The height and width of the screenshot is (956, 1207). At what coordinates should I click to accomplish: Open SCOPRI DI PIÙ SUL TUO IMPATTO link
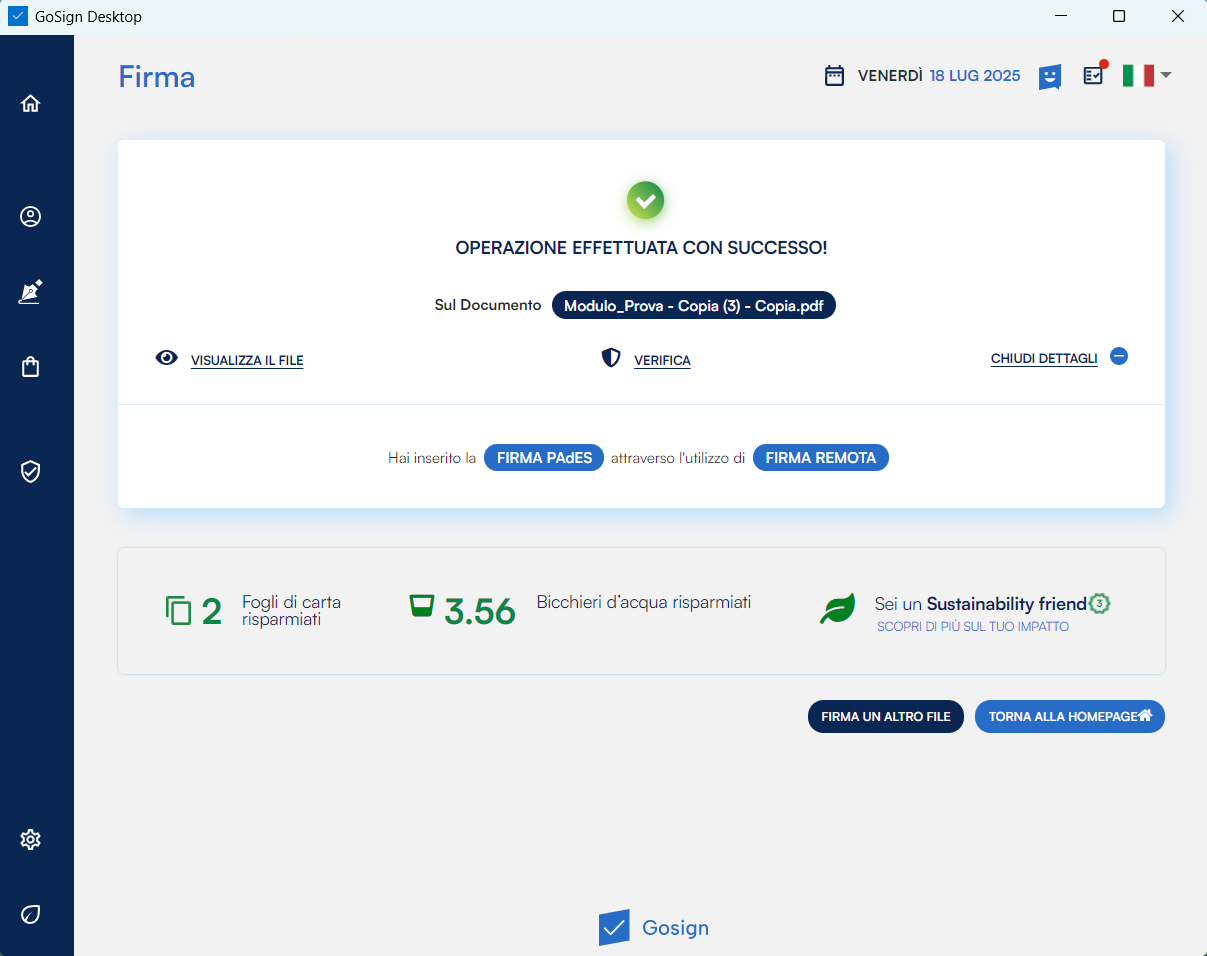coord(973,627)
